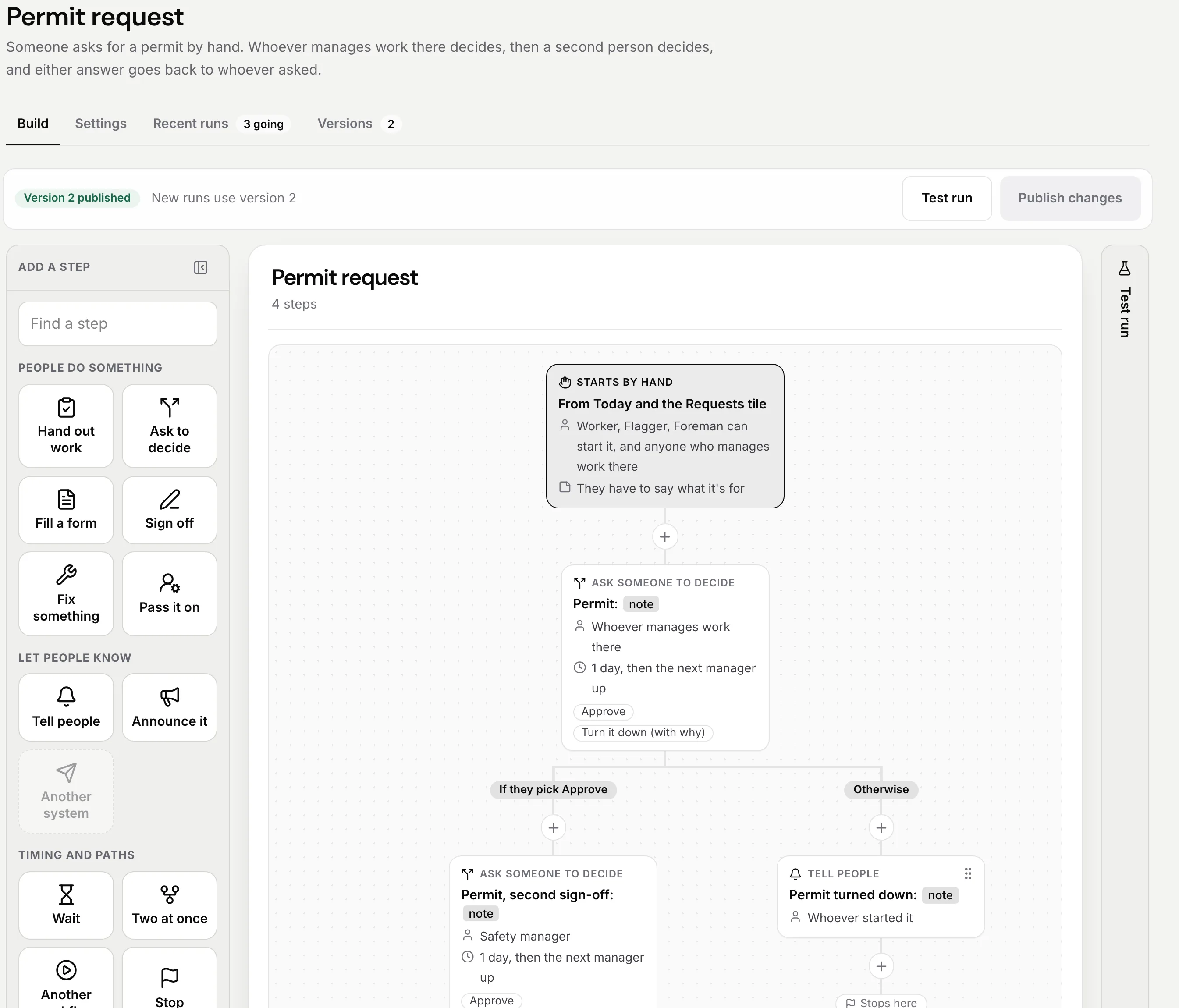This screenshot has width=1179, height=1008.
Task: Insert a step under the Otherwise branch
Action: coord(881,828)
